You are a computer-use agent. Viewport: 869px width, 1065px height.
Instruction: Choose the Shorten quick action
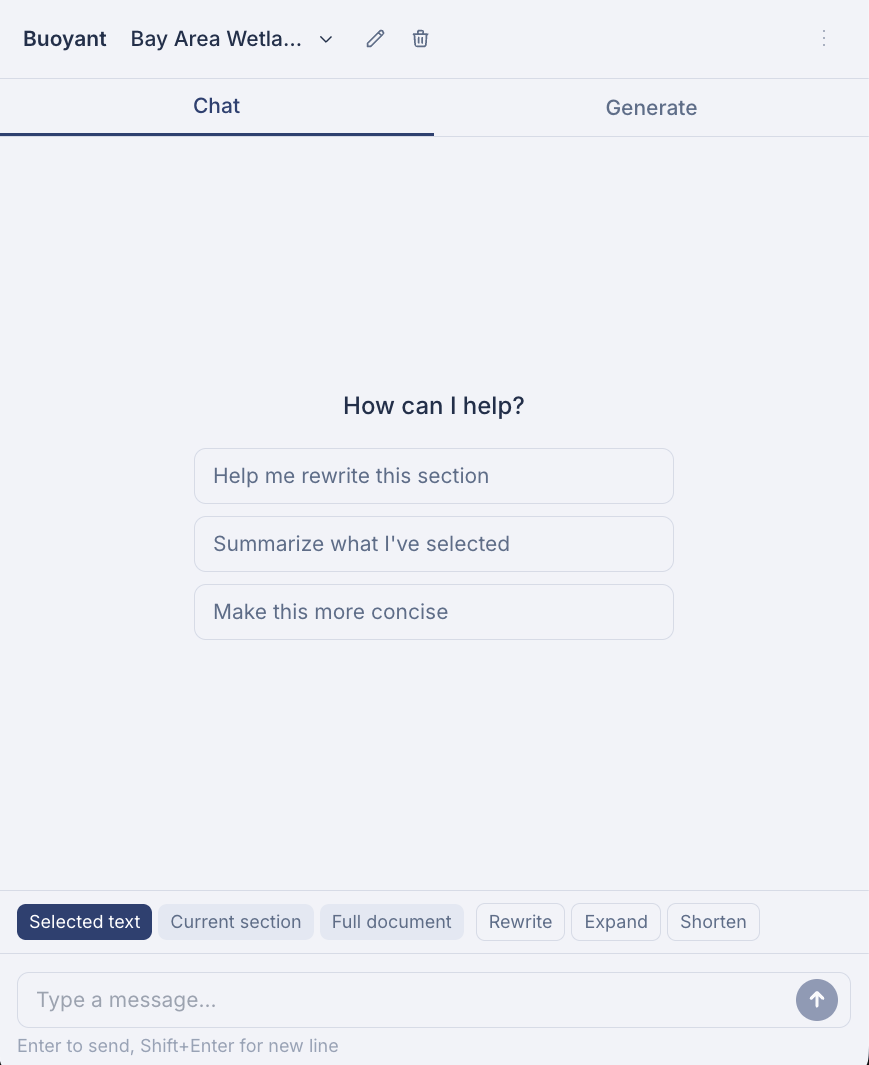click(713, 922)
